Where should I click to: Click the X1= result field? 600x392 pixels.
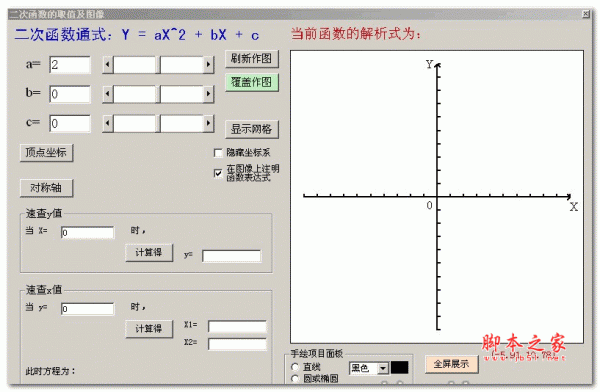tap(237, 327)
